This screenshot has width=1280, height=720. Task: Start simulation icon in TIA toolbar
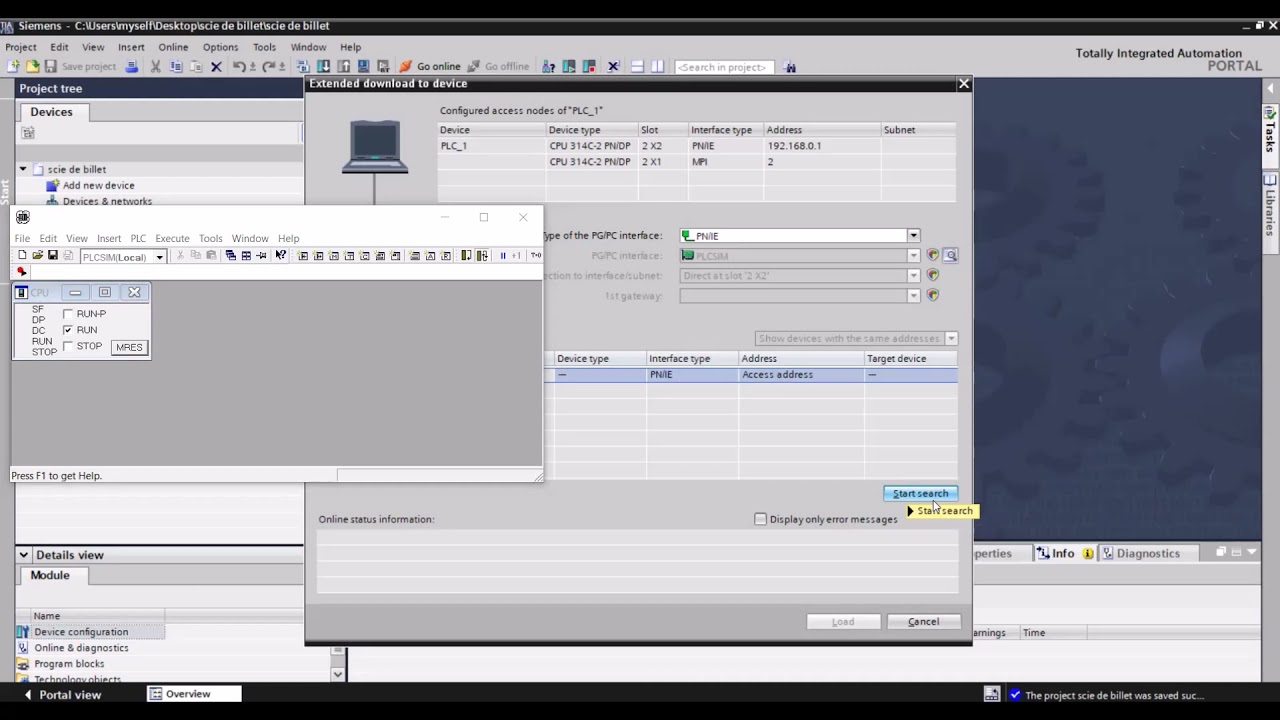point(363,67)
